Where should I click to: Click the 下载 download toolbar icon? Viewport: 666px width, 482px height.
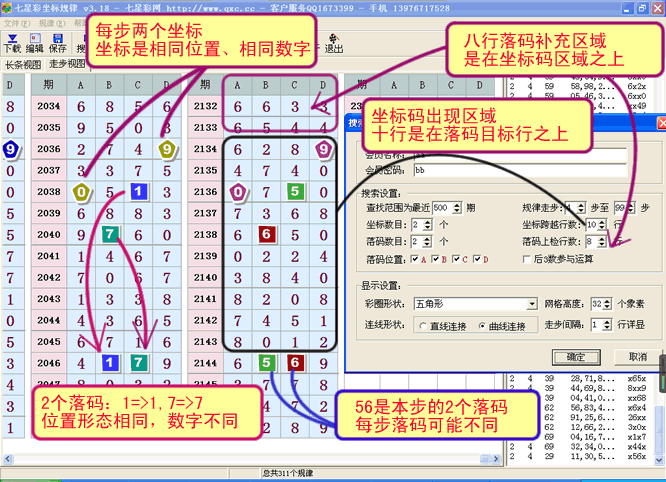[x=12, y=43]
